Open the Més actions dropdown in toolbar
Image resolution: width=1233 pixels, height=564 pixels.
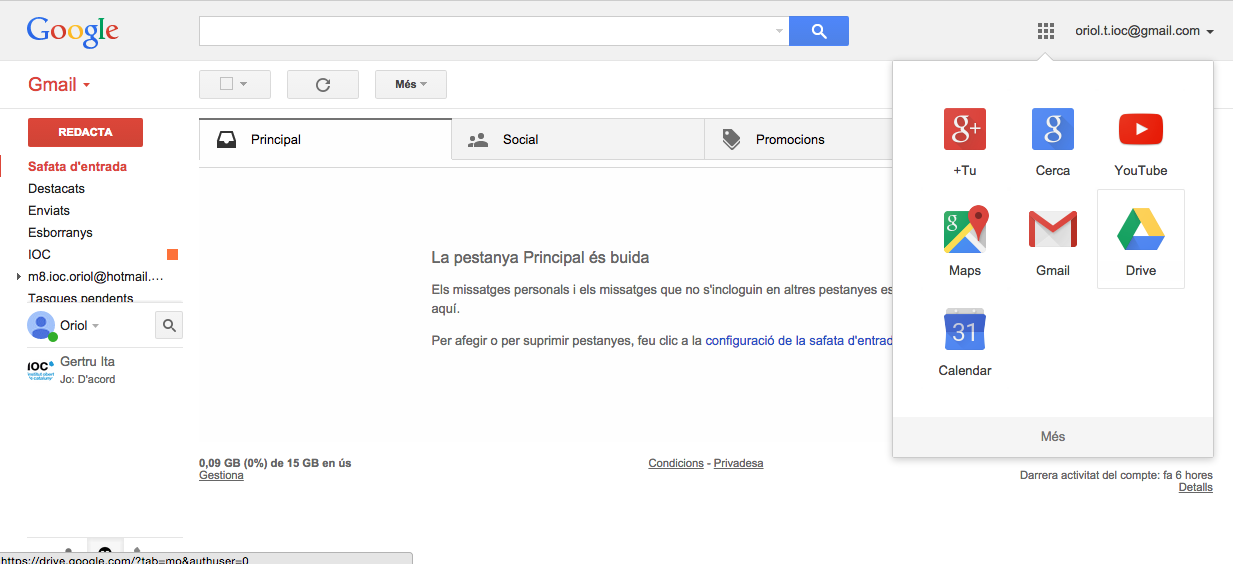(410, 85)
